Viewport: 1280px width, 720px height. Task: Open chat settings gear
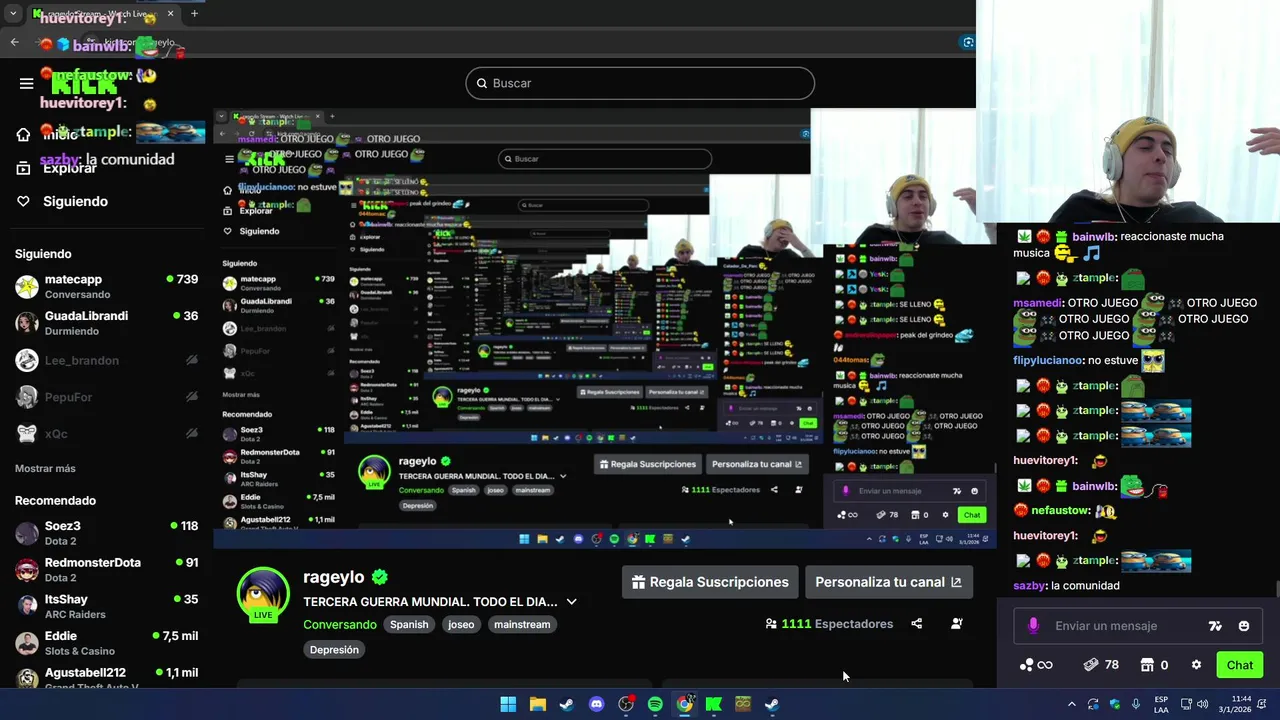[1196, 665]
